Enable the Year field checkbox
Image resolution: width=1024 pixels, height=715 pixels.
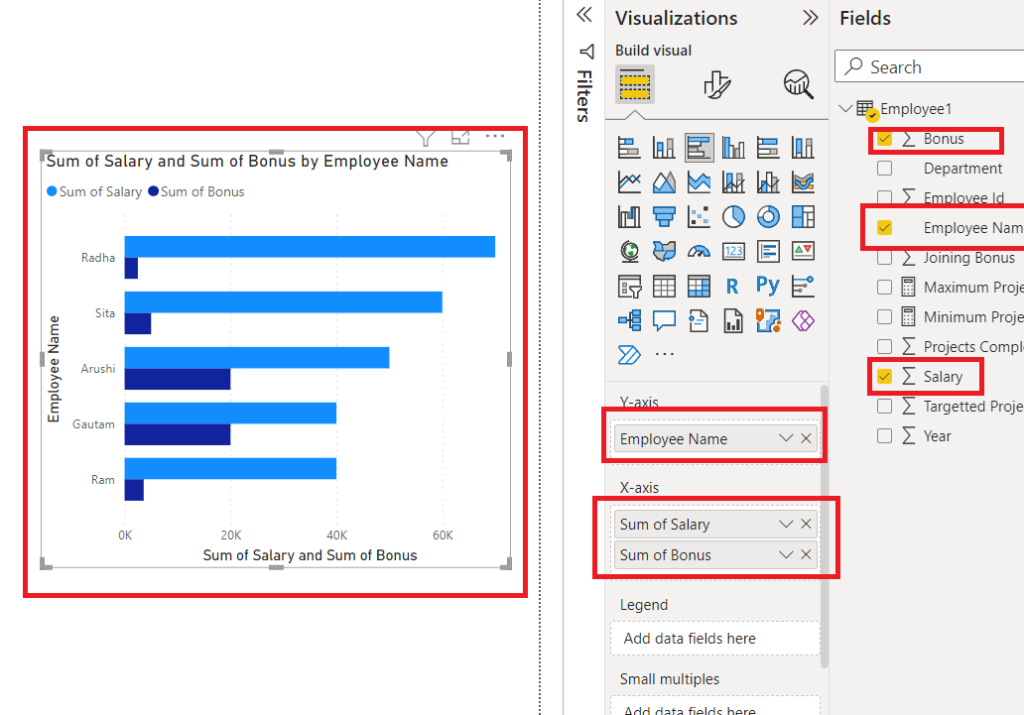(x=884, y=436)
